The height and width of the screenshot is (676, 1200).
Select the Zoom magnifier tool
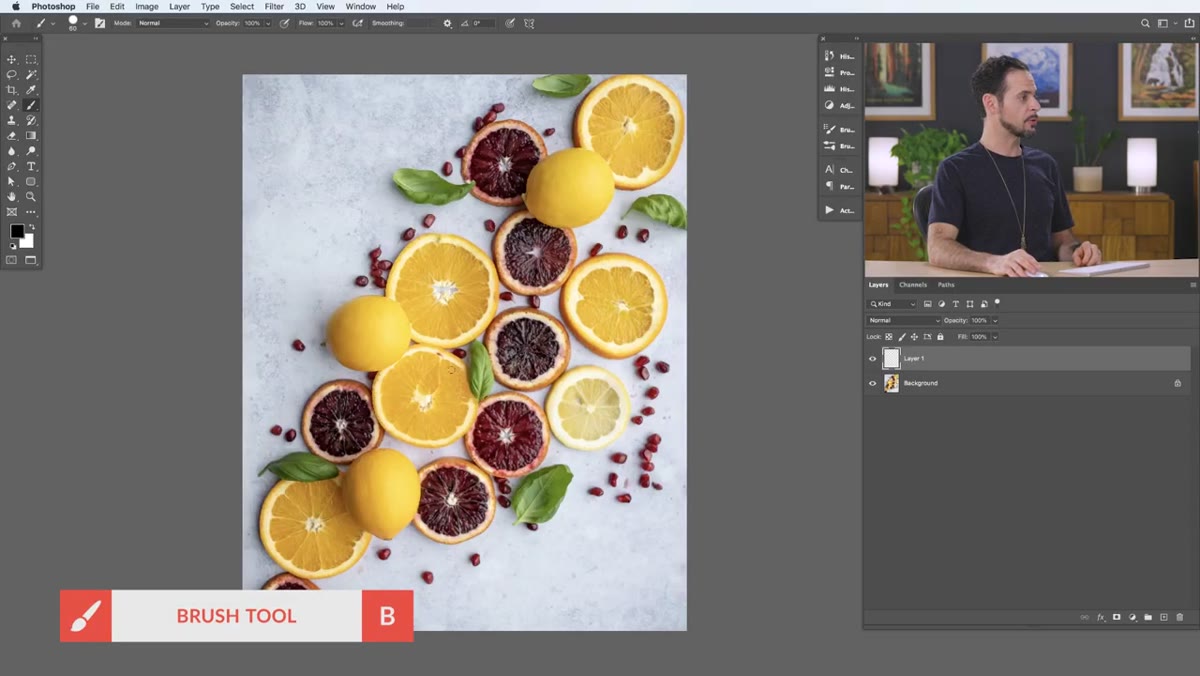tap(31, 197)
